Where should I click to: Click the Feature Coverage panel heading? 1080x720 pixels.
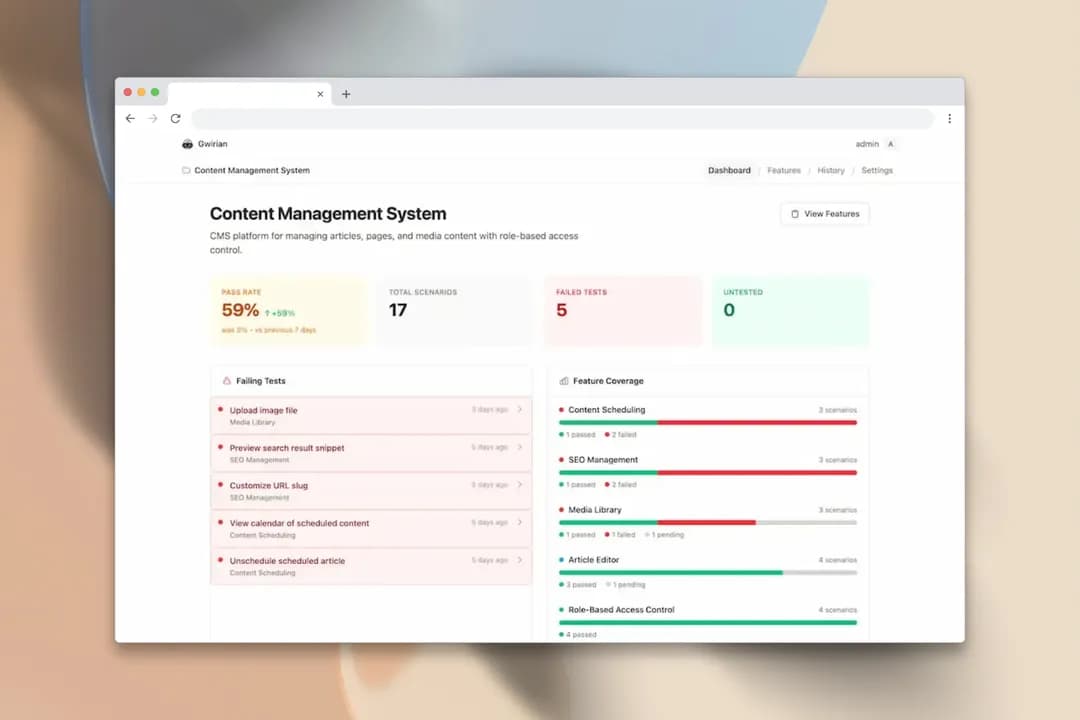(608, 380)
